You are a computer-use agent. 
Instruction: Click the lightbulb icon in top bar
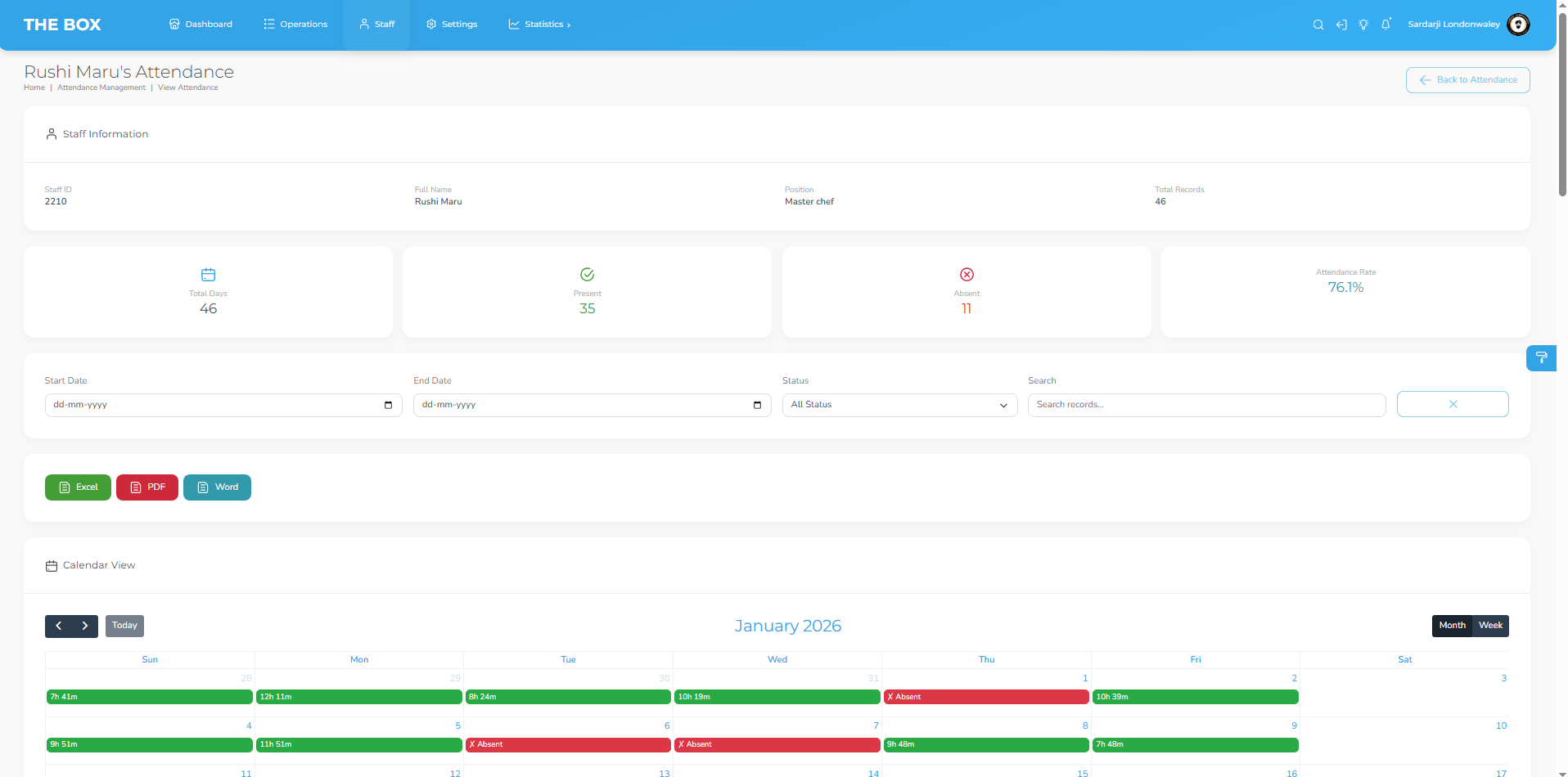pyautogui.click(x=1363, y=25)
